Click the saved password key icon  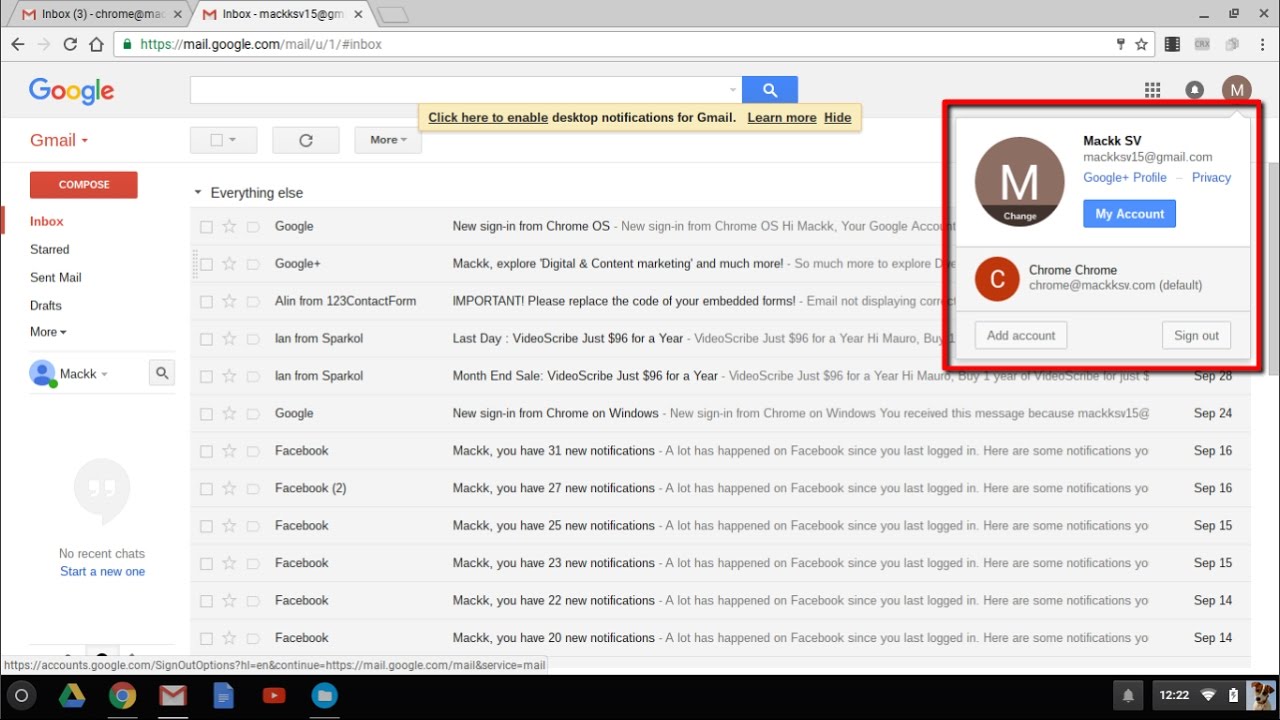pos(1121,44)
